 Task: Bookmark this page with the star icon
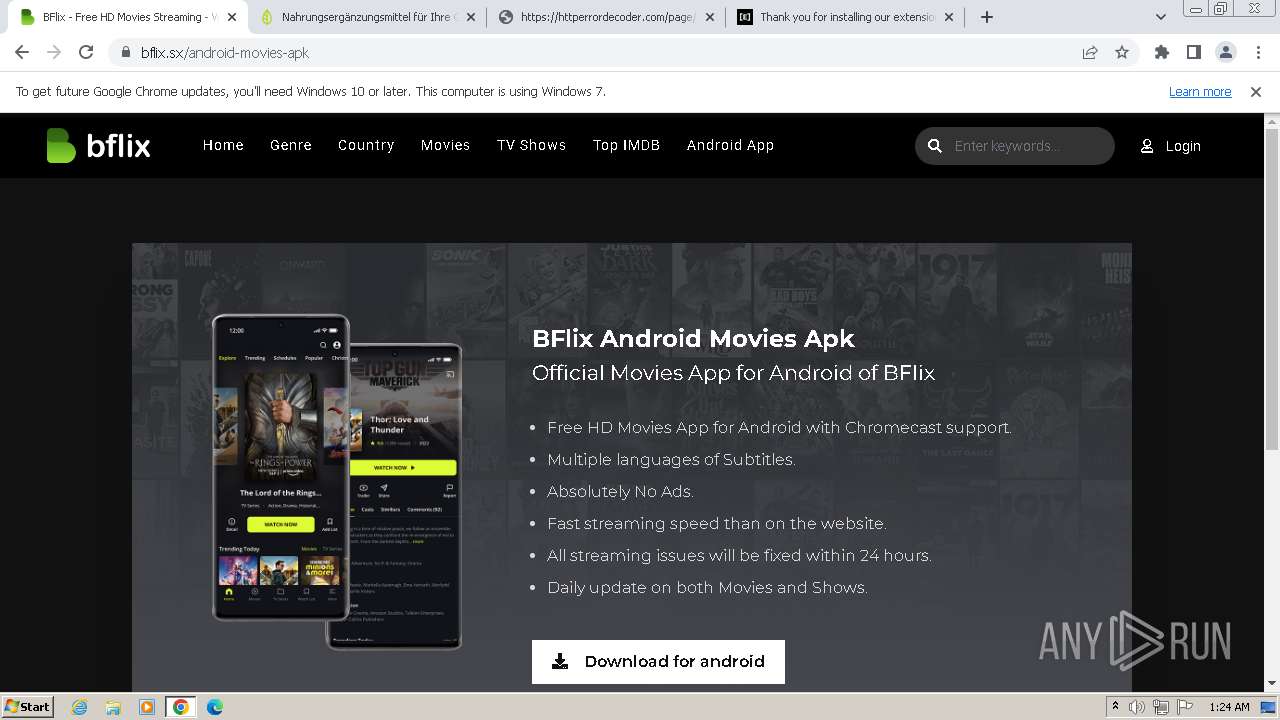tap(1122, 52)
